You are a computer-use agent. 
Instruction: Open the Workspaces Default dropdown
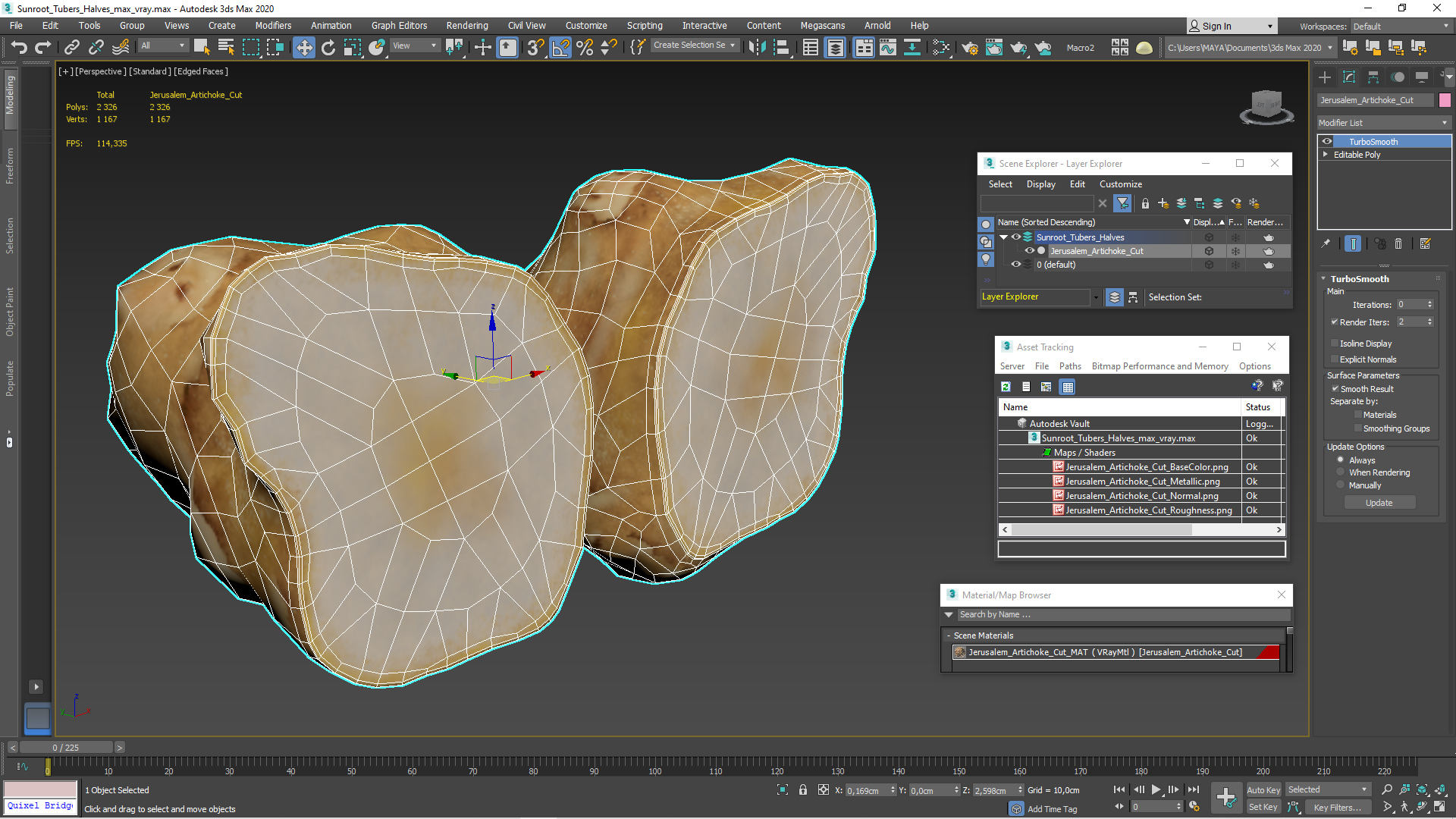tap(1401, 27)
